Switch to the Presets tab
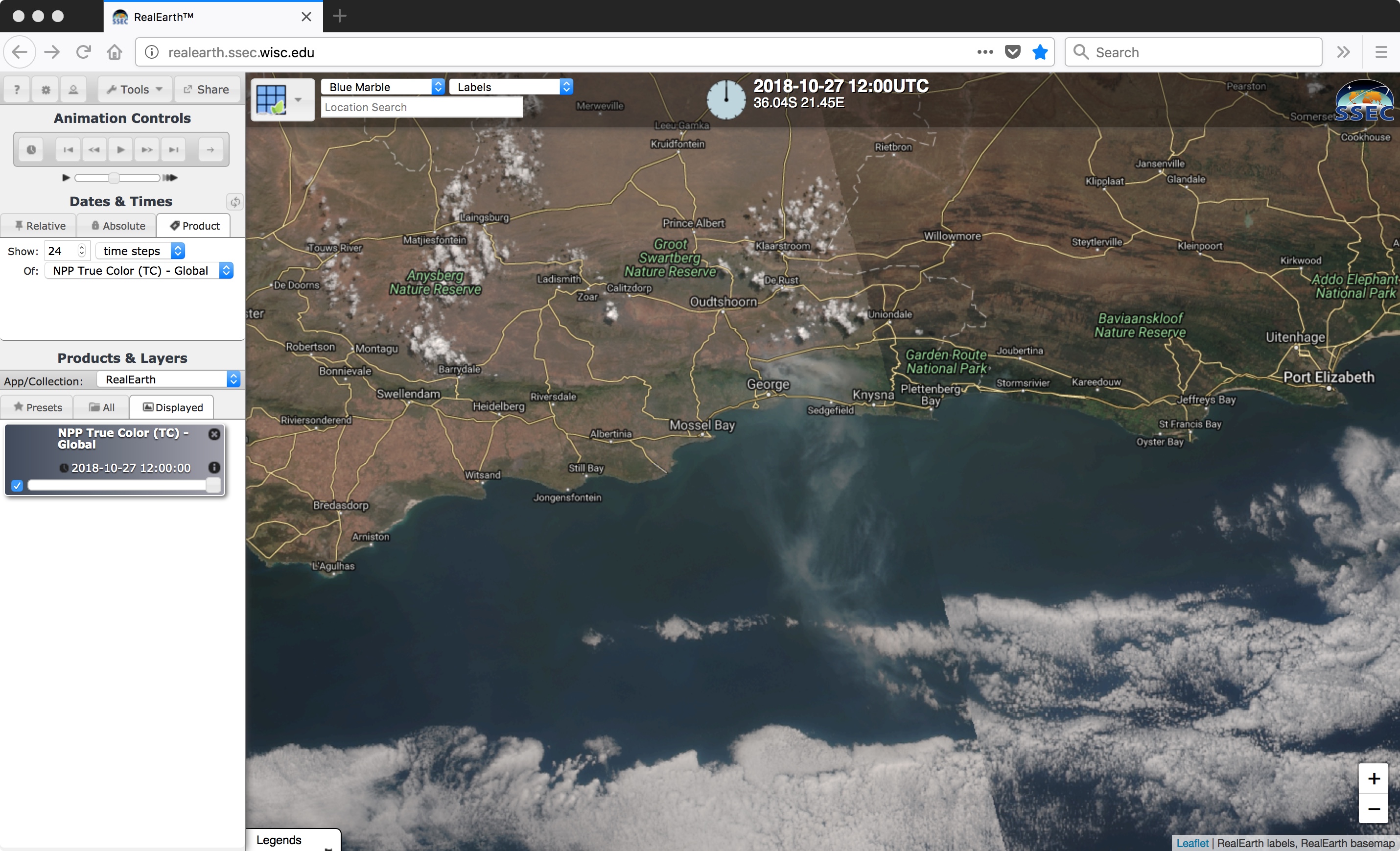 tap(37, 407)
